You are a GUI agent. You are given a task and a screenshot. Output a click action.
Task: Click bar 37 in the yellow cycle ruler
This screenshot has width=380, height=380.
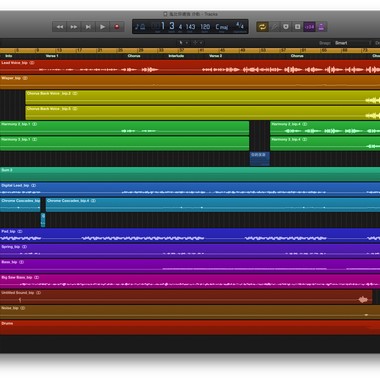click(182, 50)
